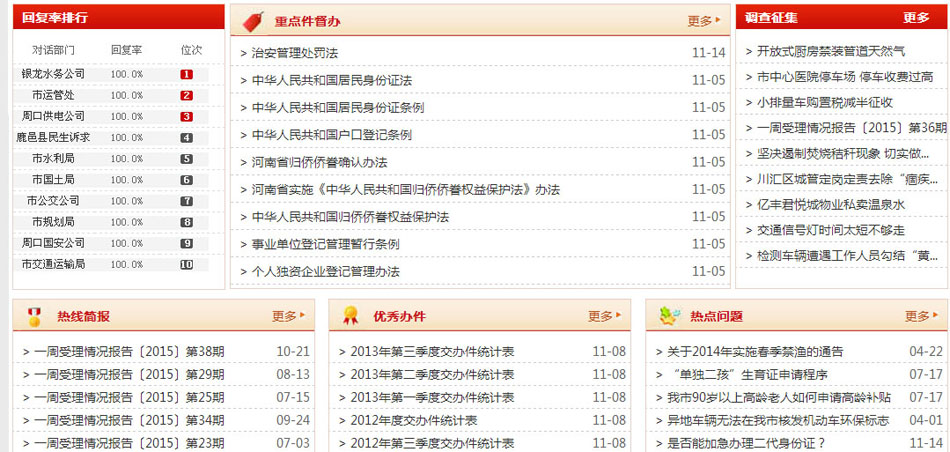950x452 pixels.
Task: Expand 更多 in the 热线简报 panel
Action: [288, 316]
